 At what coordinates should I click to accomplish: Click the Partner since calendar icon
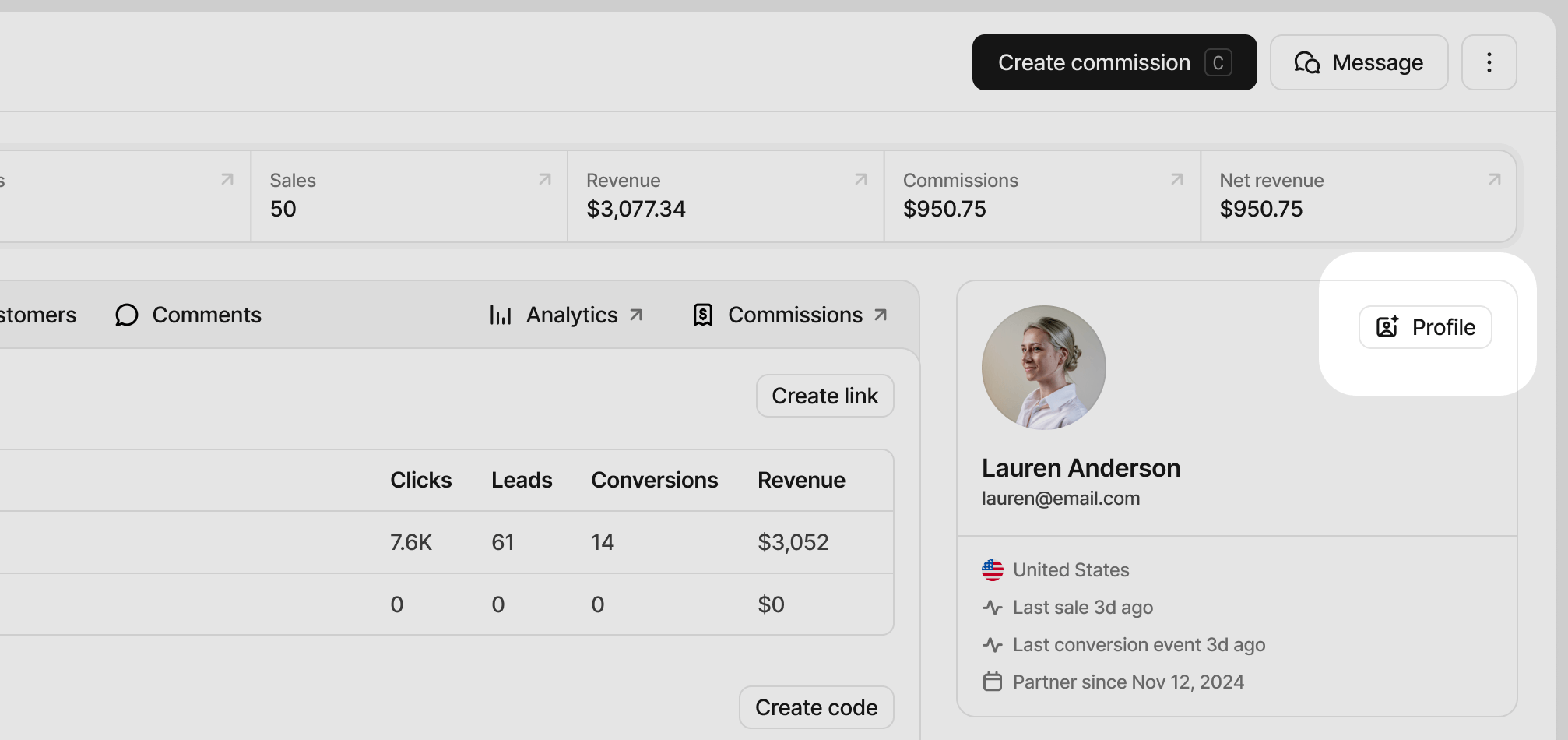coord(993,682)
